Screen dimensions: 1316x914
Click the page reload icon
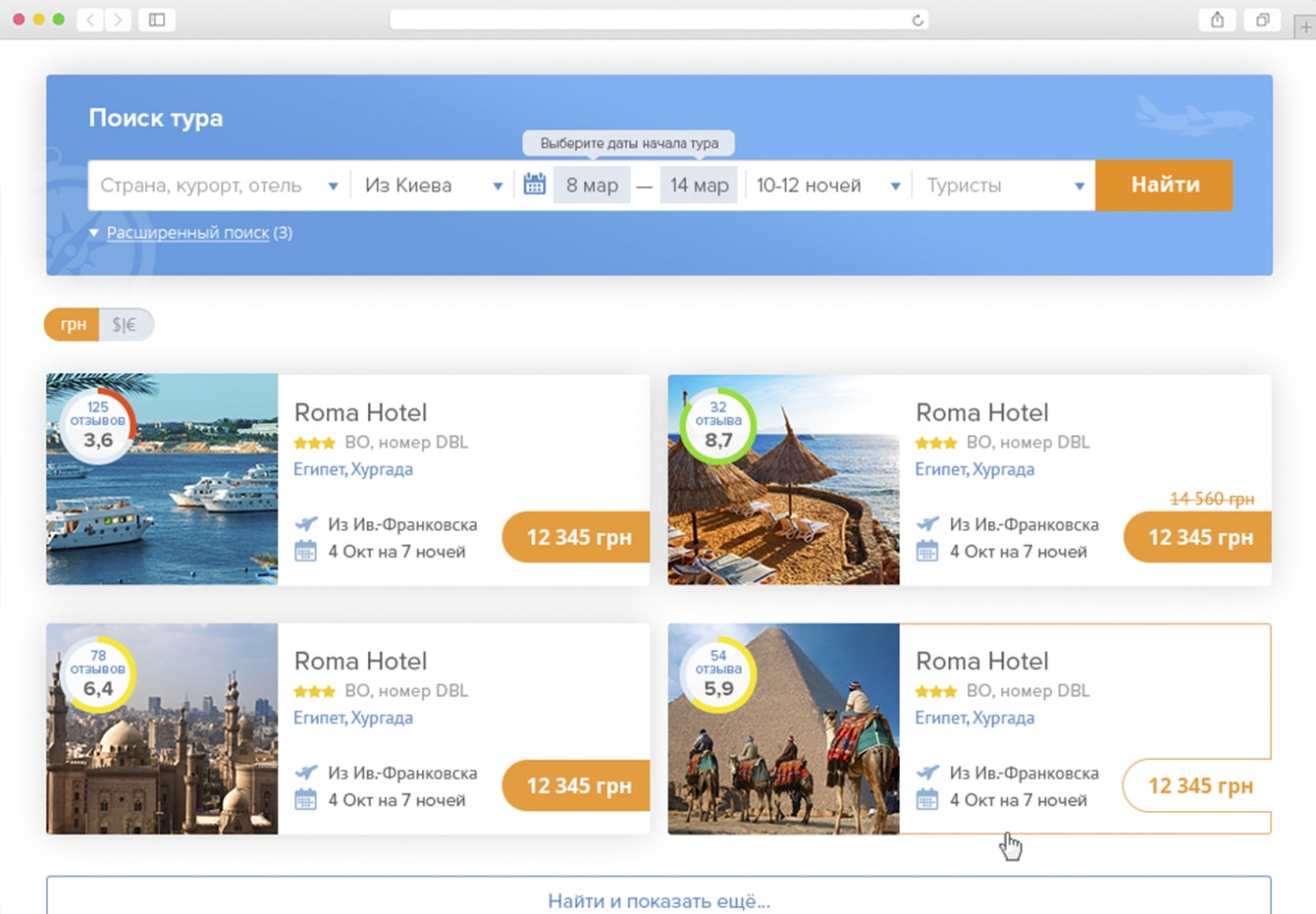(918, 20)
